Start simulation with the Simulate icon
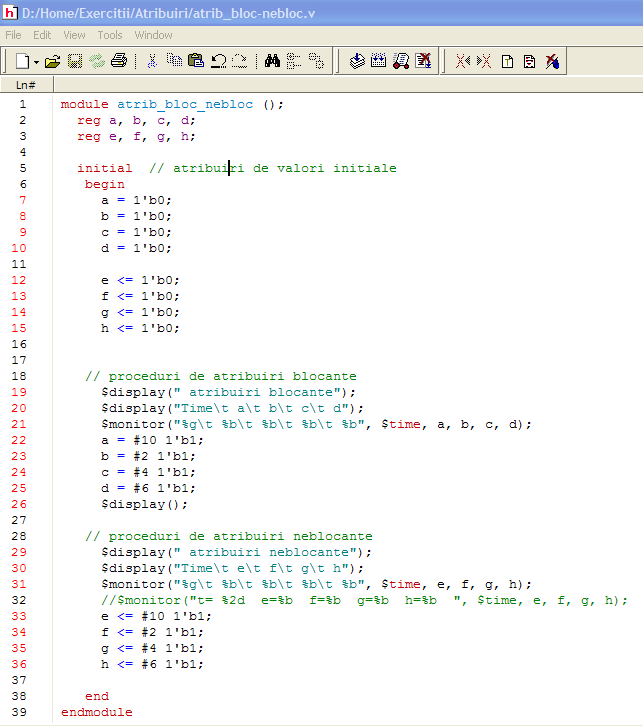This screenshot has height=726, width=643. tap(401, 61)
